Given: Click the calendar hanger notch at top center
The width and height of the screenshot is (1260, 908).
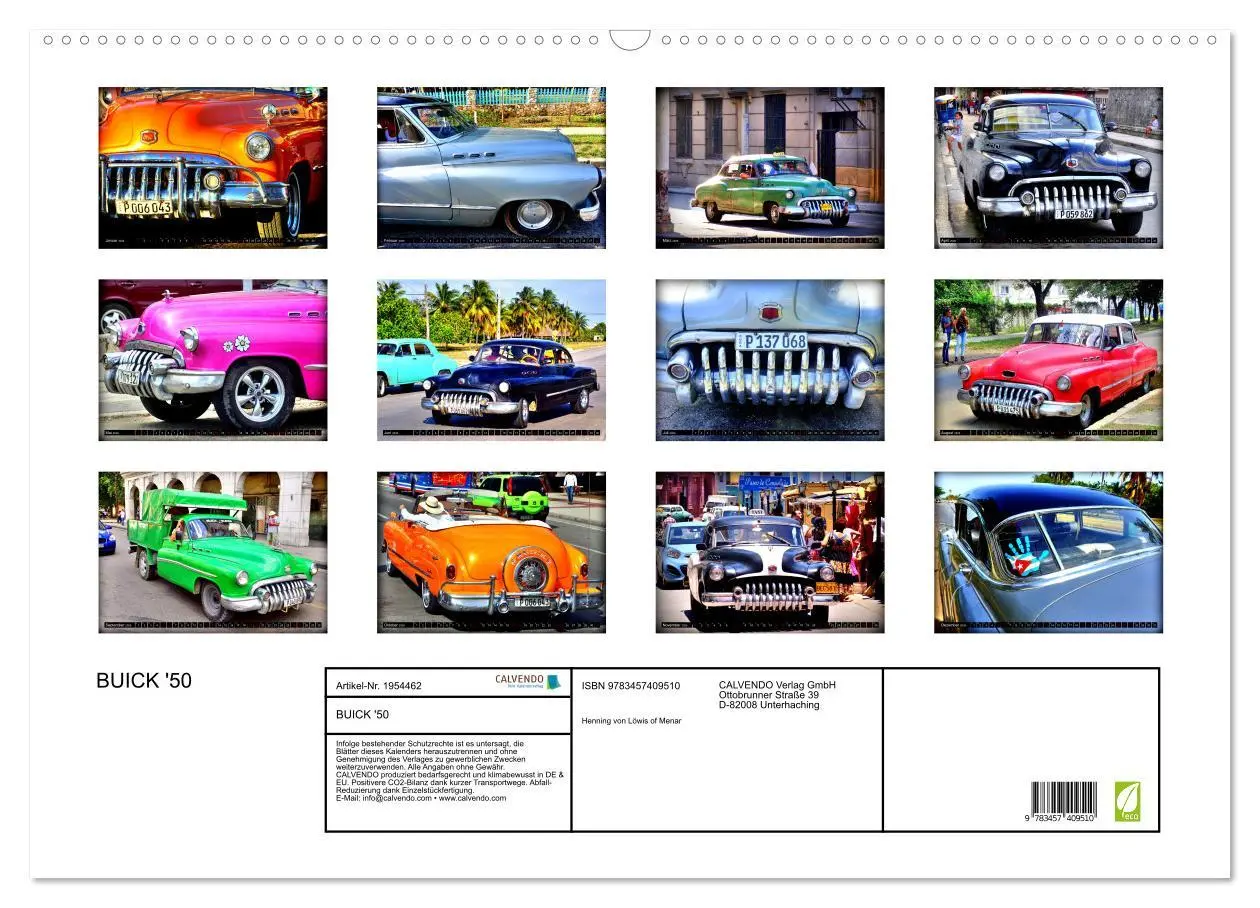Looking at the screenshot, I should (630, 40).
